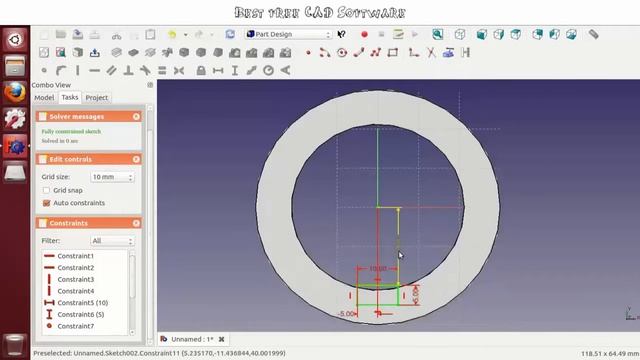Apply angle constraint icon
The width and height of the screenshot is (640, 360).
pos(285,71)
